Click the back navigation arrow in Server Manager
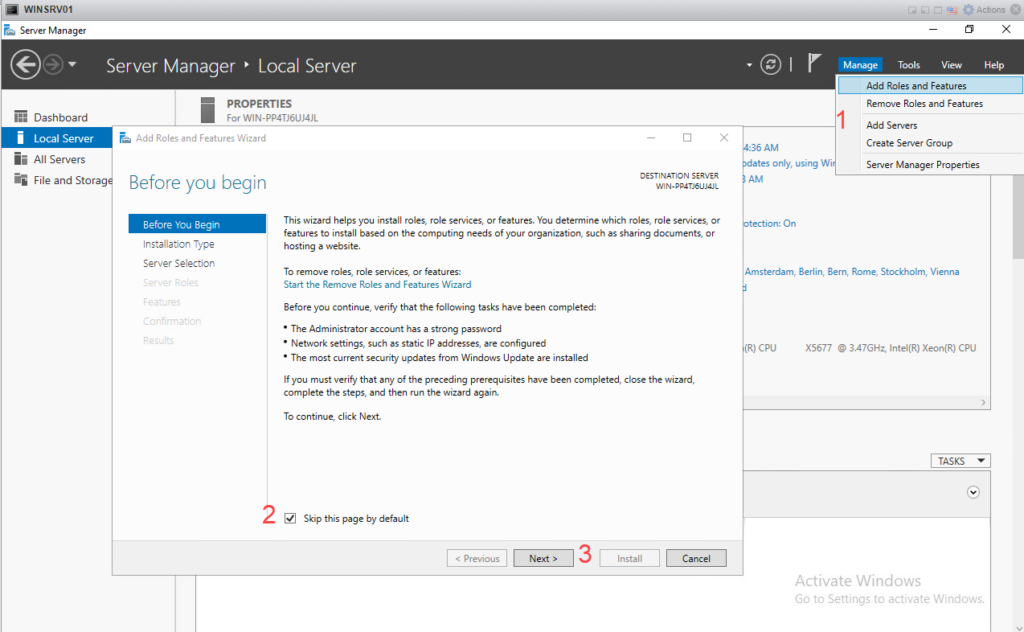The image size is (1024, 632). [25, 65]
